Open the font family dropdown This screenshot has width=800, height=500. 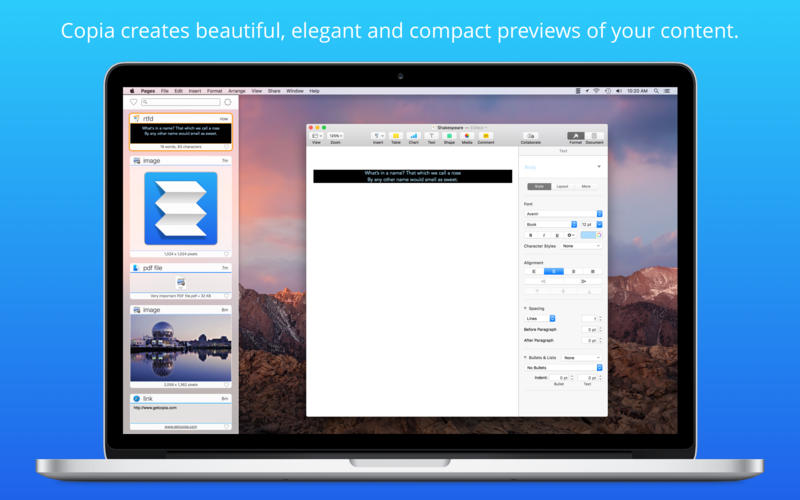coord(564,213)
